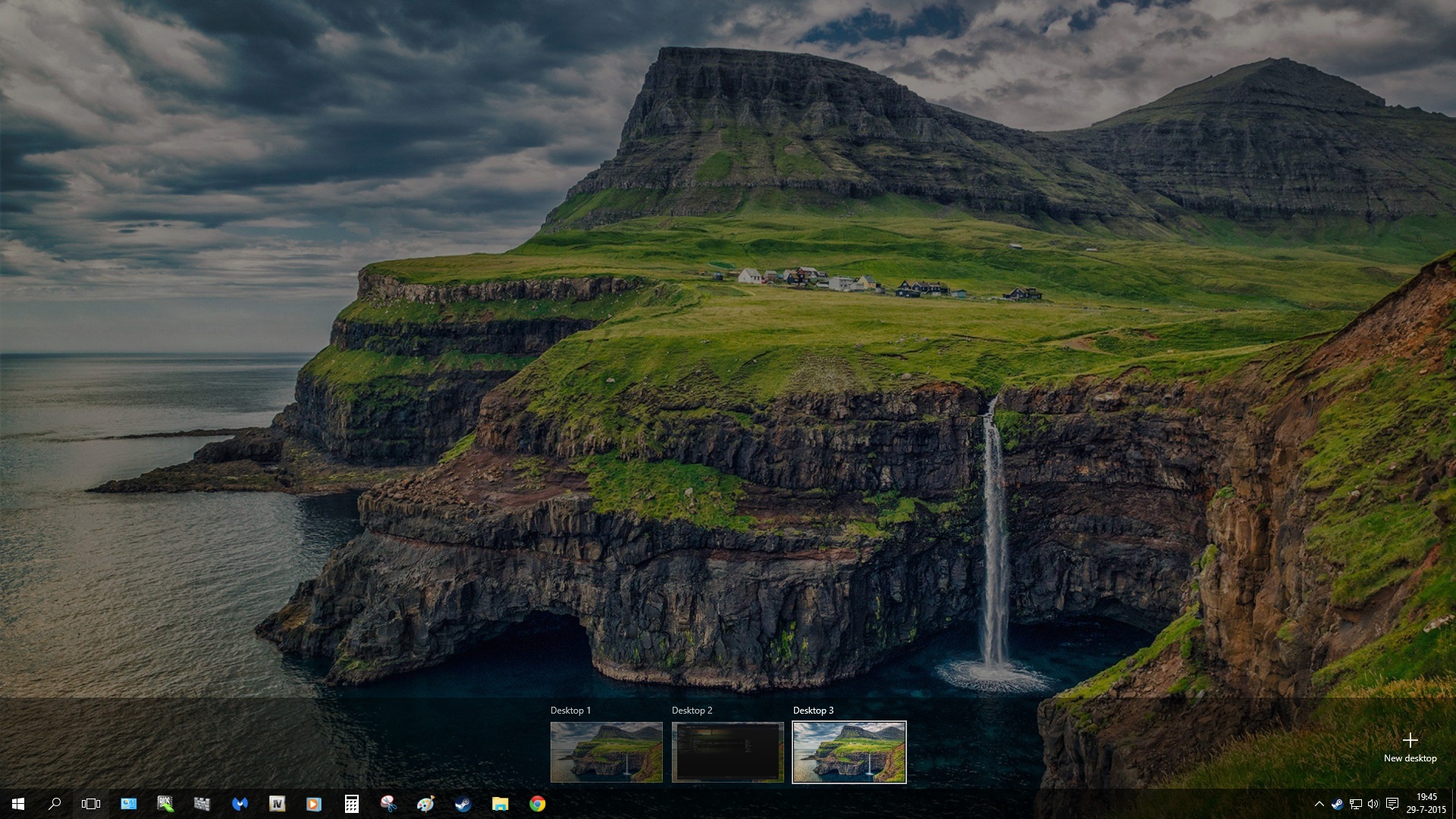
Task: Click the Steam icon in system tray
Action: 1337,804
